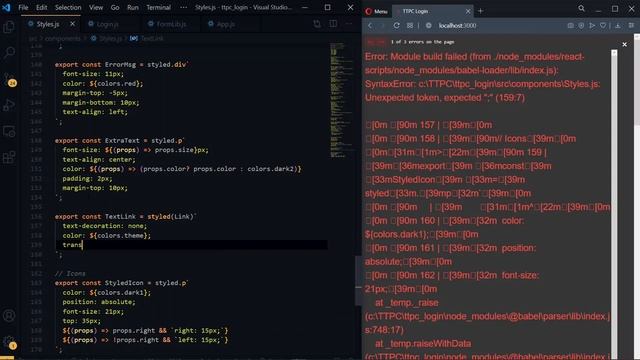
Task: Dismiss the error overlay with X
Action: click(x=624, y=44)
